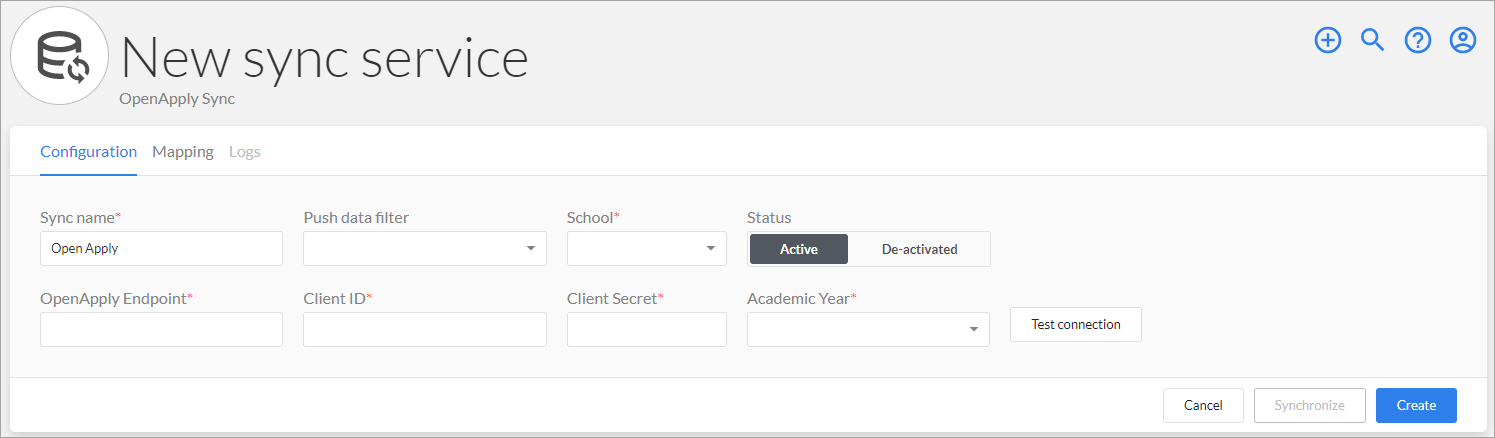
Task: Open help via question mark icon
Action: (x=1418, y=40)
